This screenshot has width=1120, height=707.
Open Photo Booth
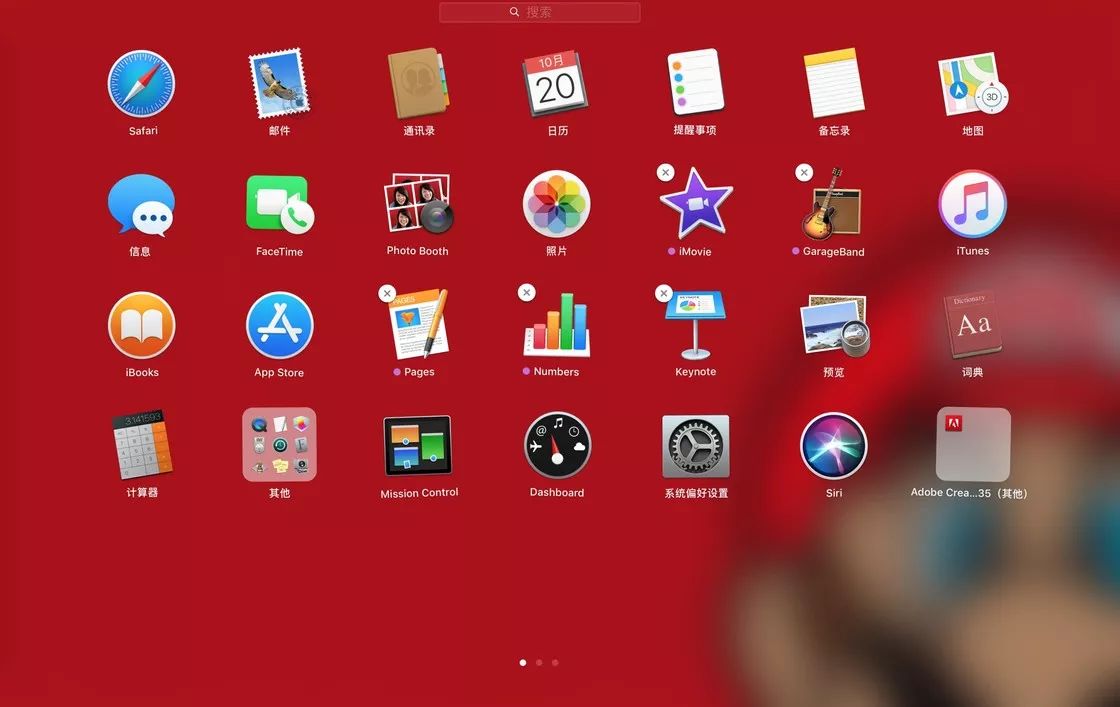(419, 204)
